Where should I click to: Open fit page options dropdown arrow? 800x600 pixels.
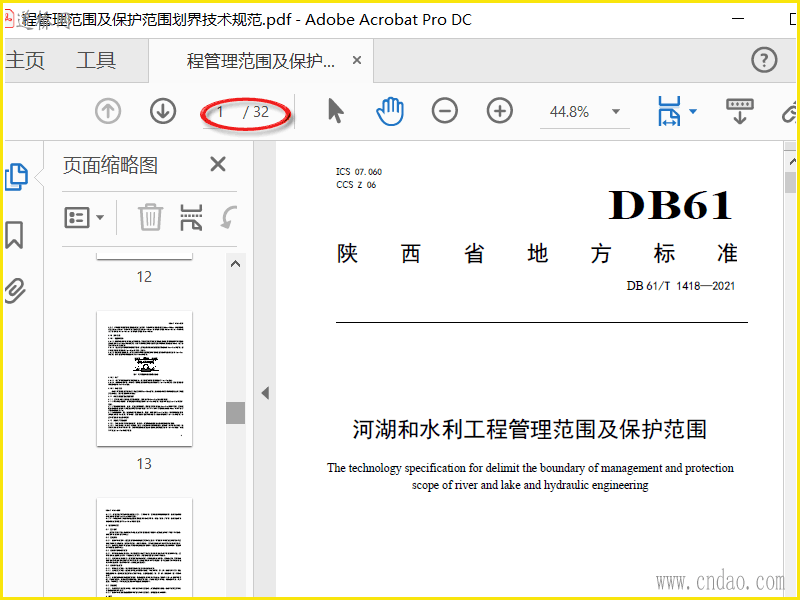[693, 111]
